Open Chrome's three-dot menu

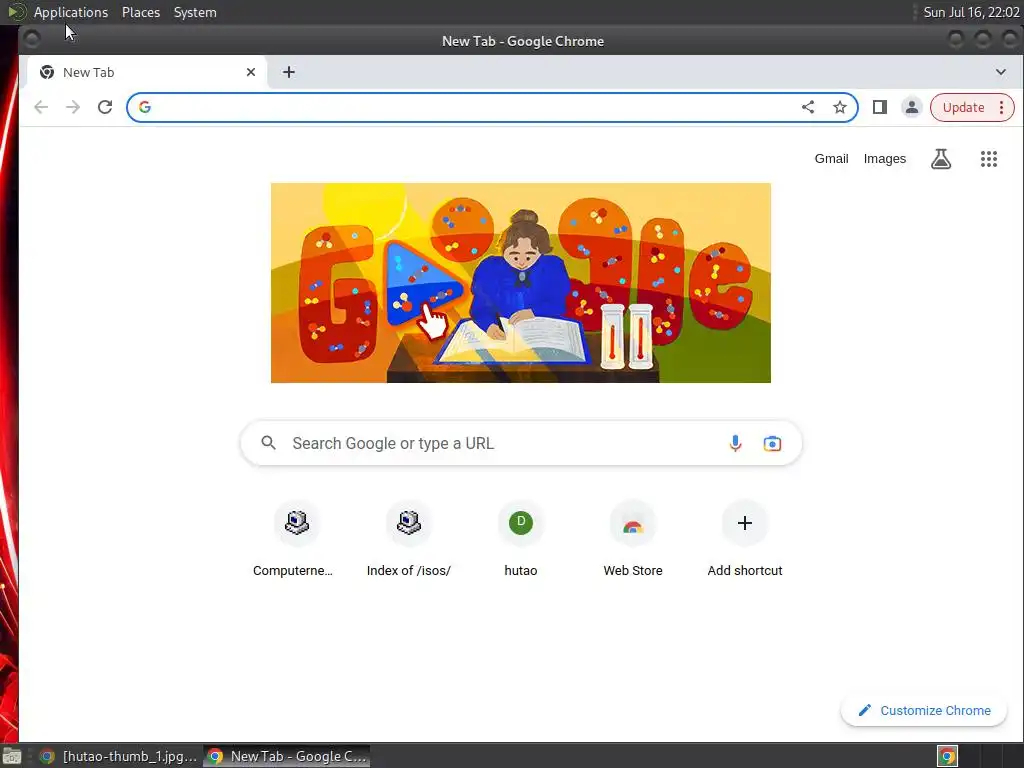pyautogui.click(x=1001, y=107)
